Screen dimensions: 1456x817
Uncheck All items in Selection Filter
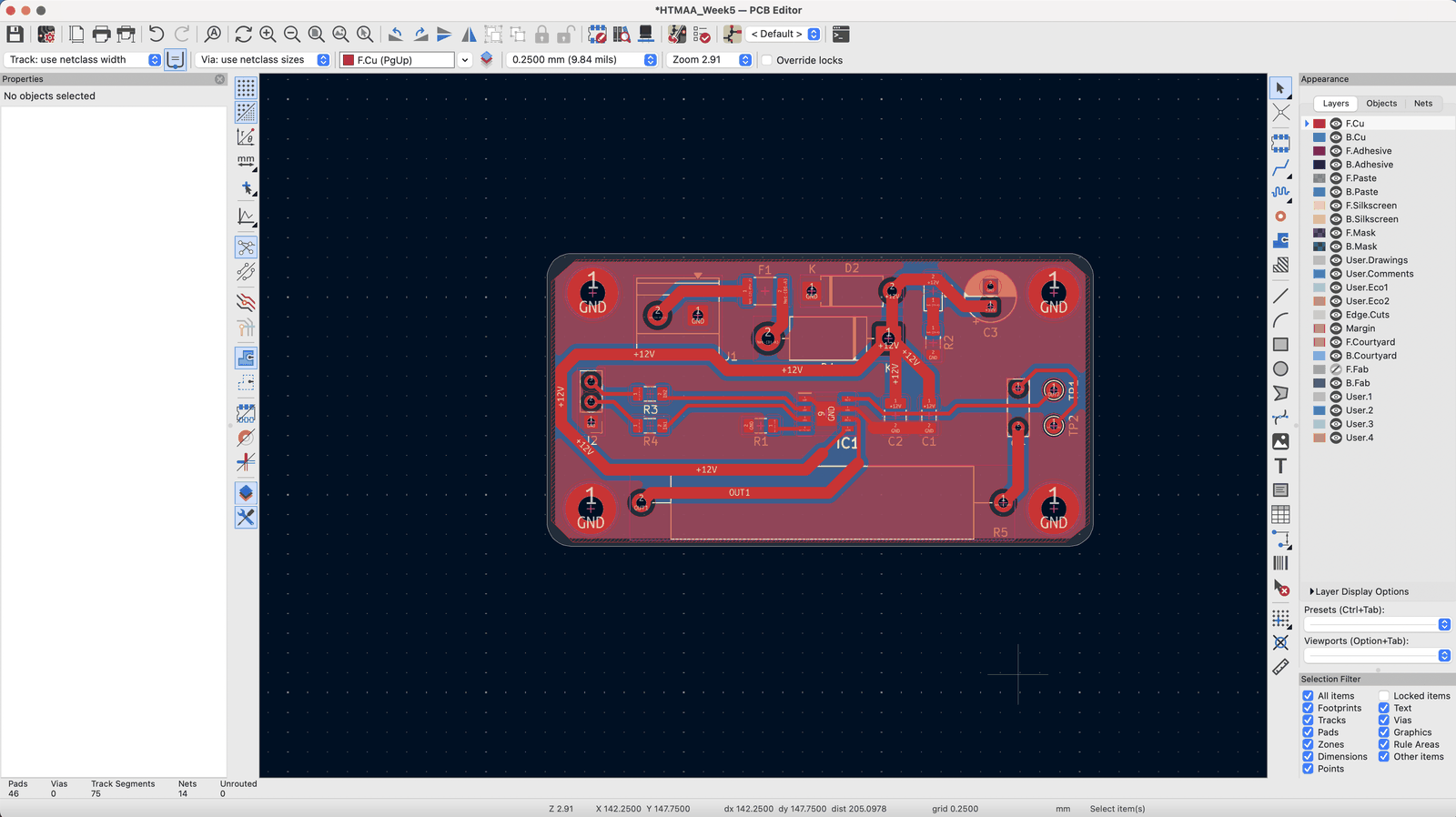click(1308, 696)
